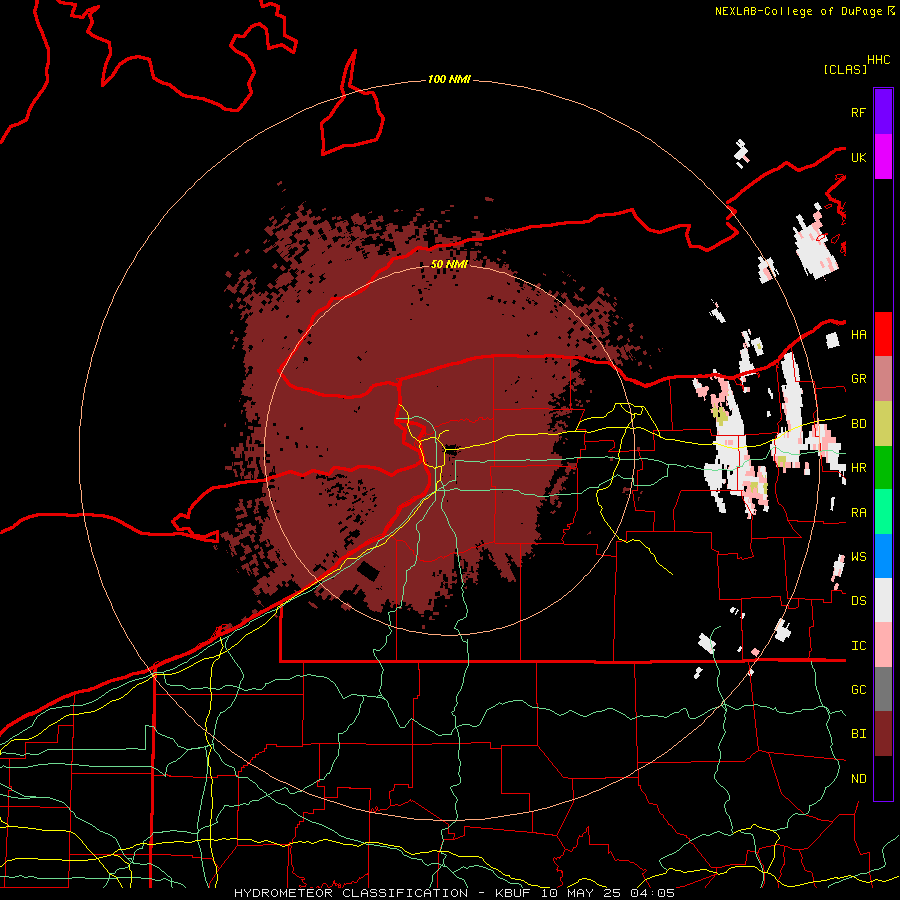This screenshot has height=900, width=900.
Task: Click the 'HHC' product code text
Action: tap(878, 60)
